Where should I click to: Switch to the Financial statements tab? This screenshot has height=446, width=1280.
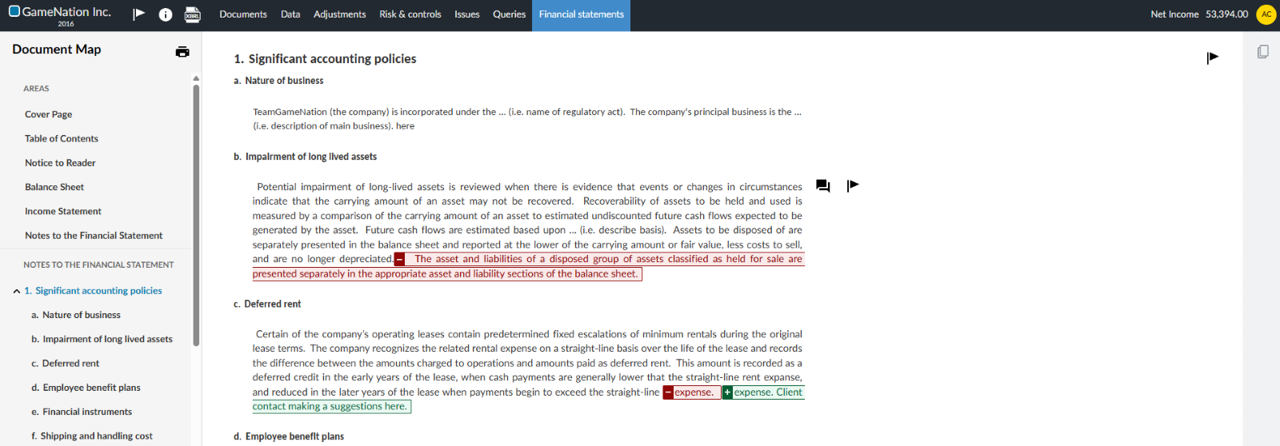(x=580, y=15)
